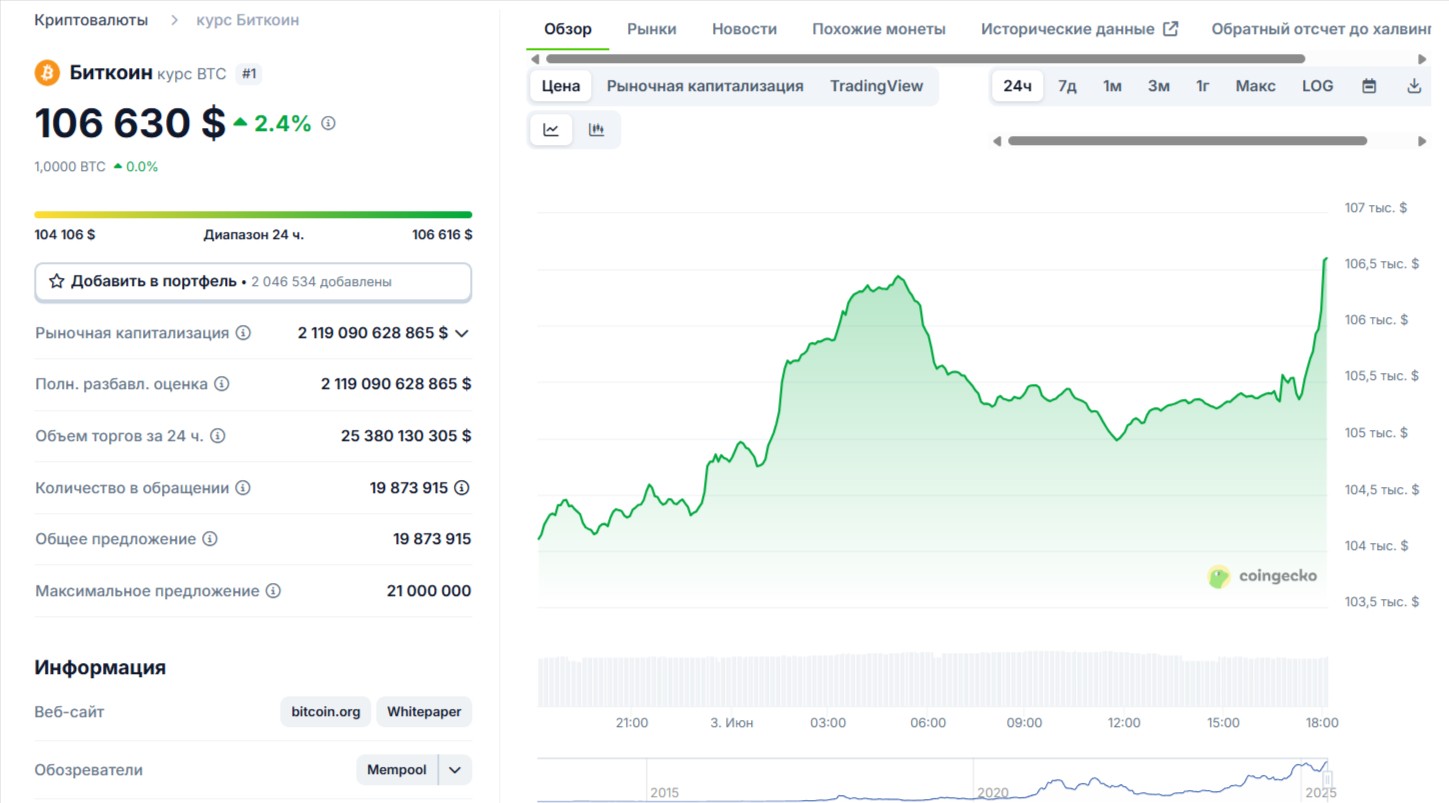Set chart range to 24ч

pos(1018,86)
